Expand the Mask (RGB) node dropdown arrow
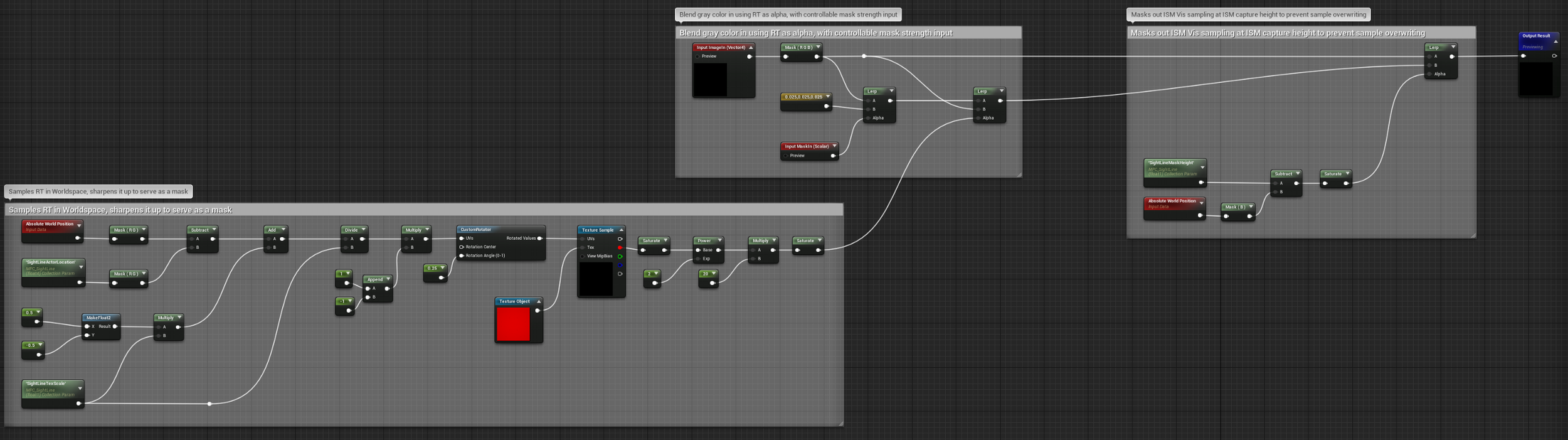The height and width of the screenshot is (440, 1568). click(817, 47)
